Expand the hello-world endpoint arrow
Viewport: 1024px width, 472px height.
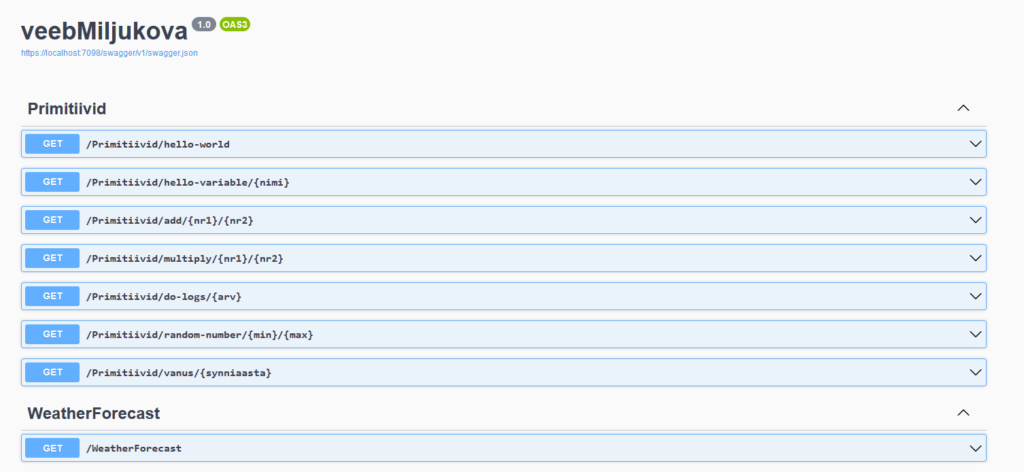(x=976, y=144)
